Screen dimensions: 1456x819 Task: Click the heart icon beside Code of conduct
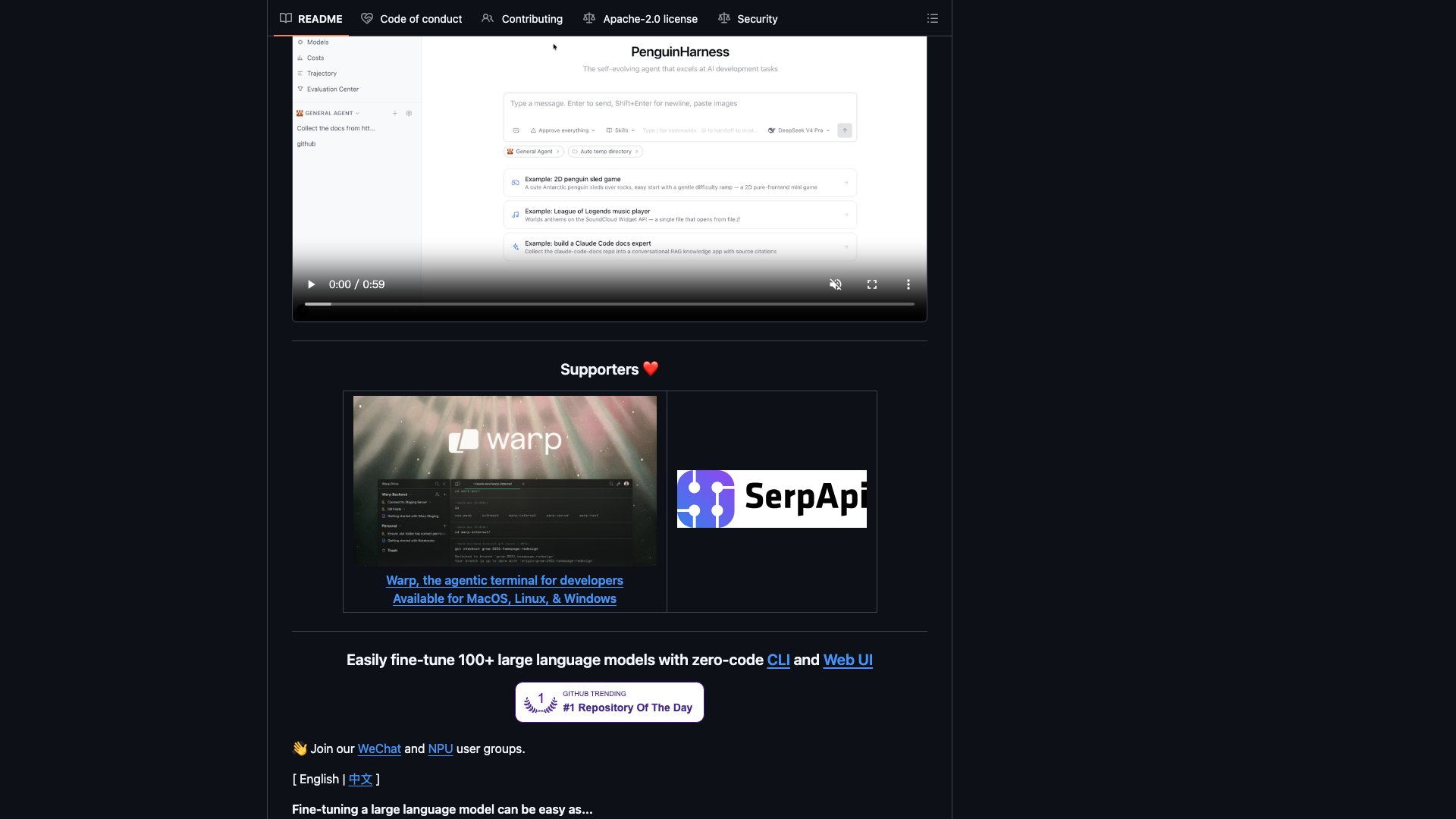tap(367, 18)
